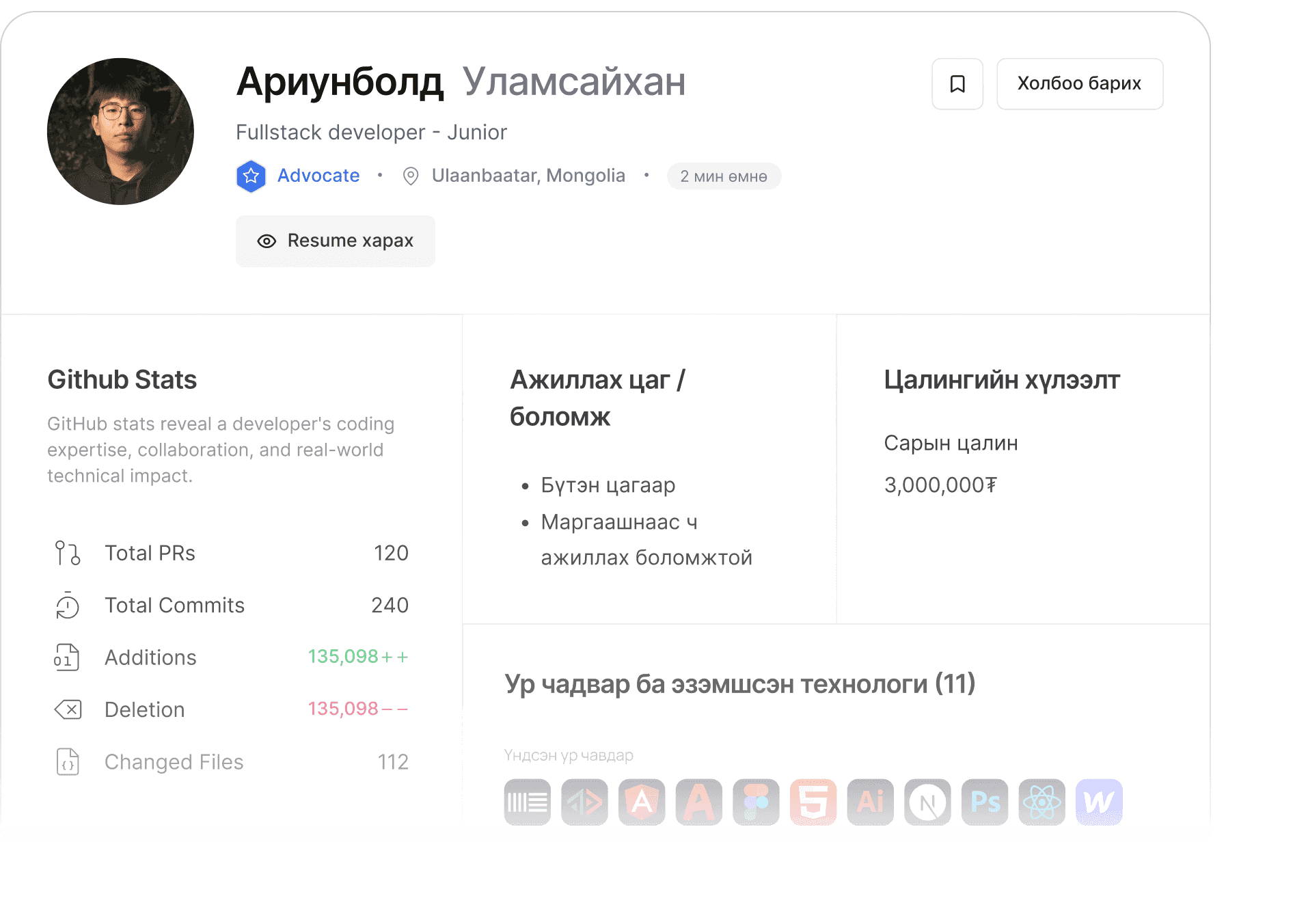Click the Deletion backspace icon

click(x=68, y=709)
